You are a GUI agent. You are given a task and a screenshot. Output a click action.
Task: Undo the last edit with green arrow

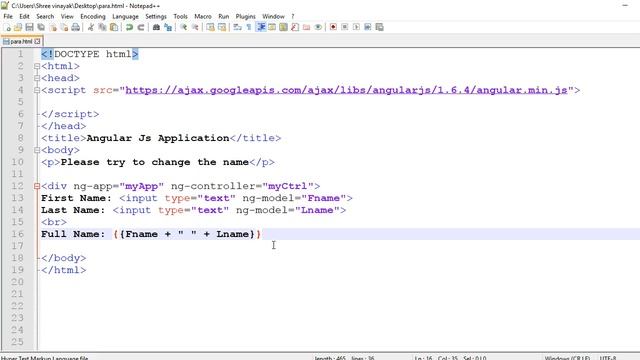129,27
